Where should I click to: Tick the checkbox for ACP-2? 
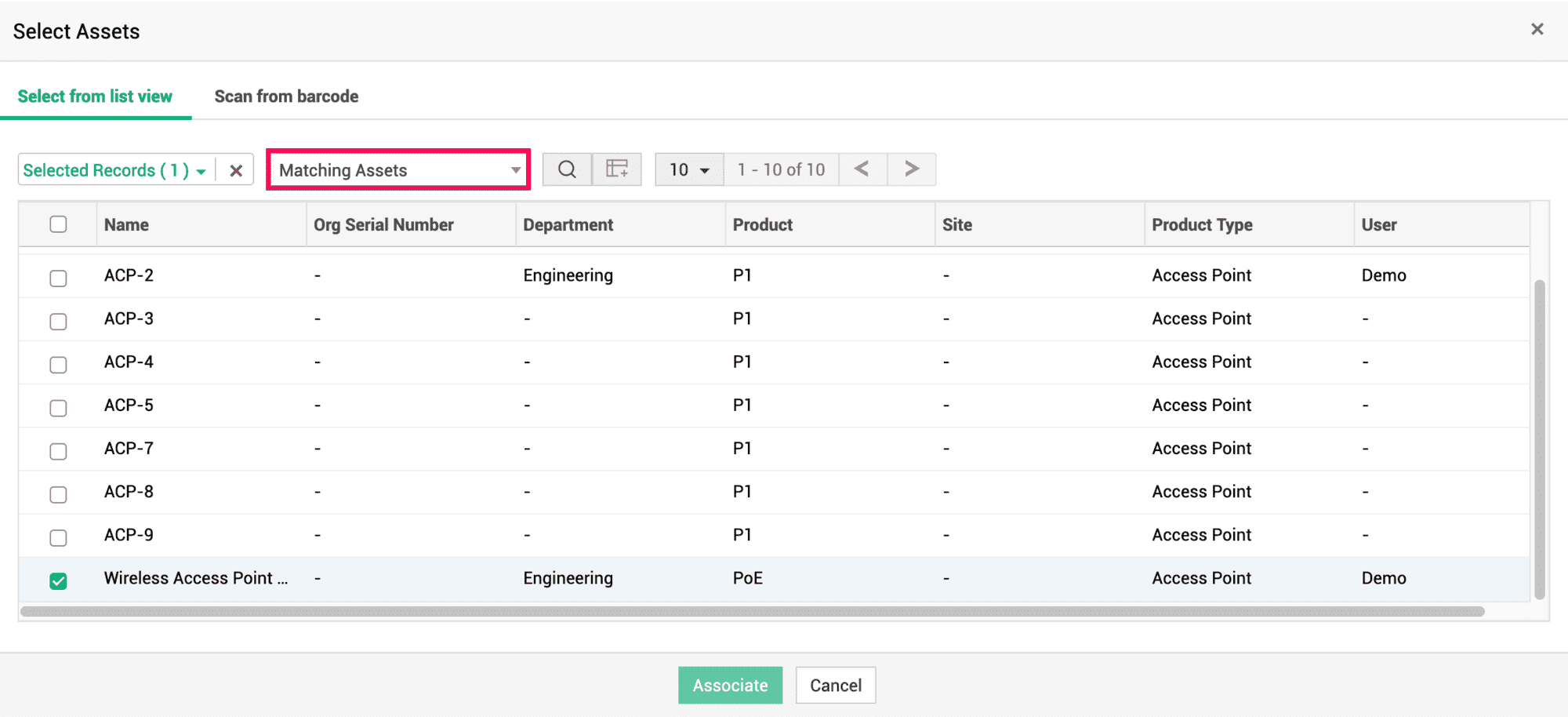pos(58,278)
